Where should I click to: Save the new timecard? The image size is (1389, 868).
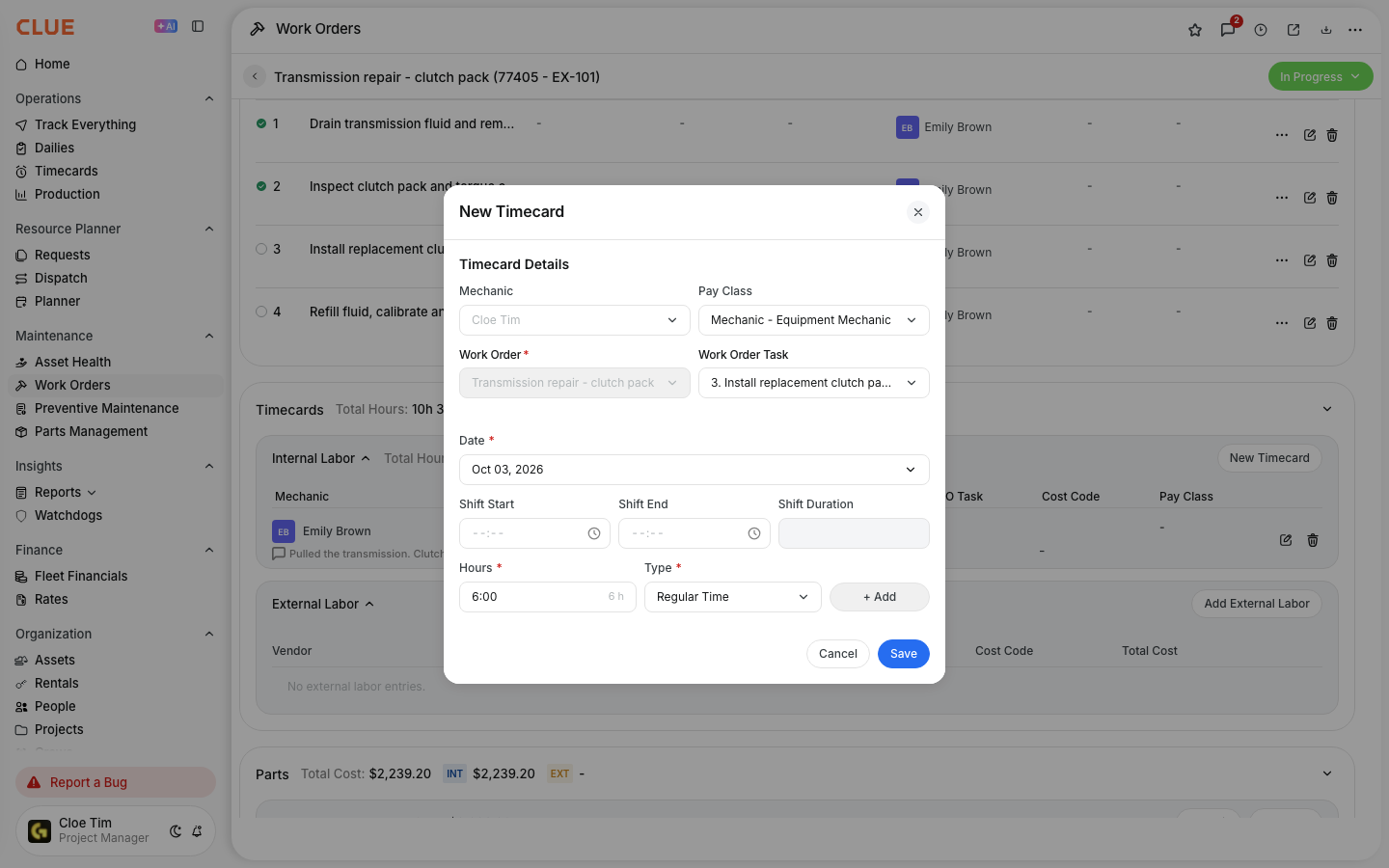(904, 654)
